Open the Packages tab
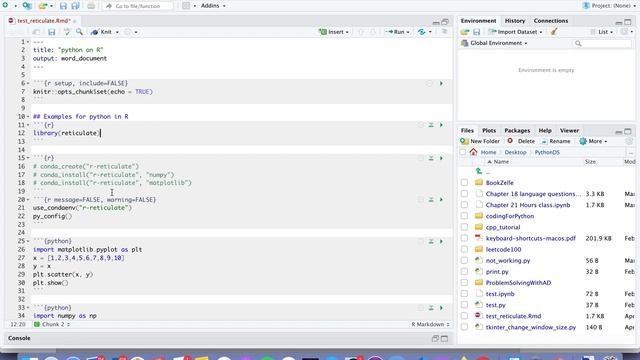Viewport: 640px width, 360px height. pos(517,131)
